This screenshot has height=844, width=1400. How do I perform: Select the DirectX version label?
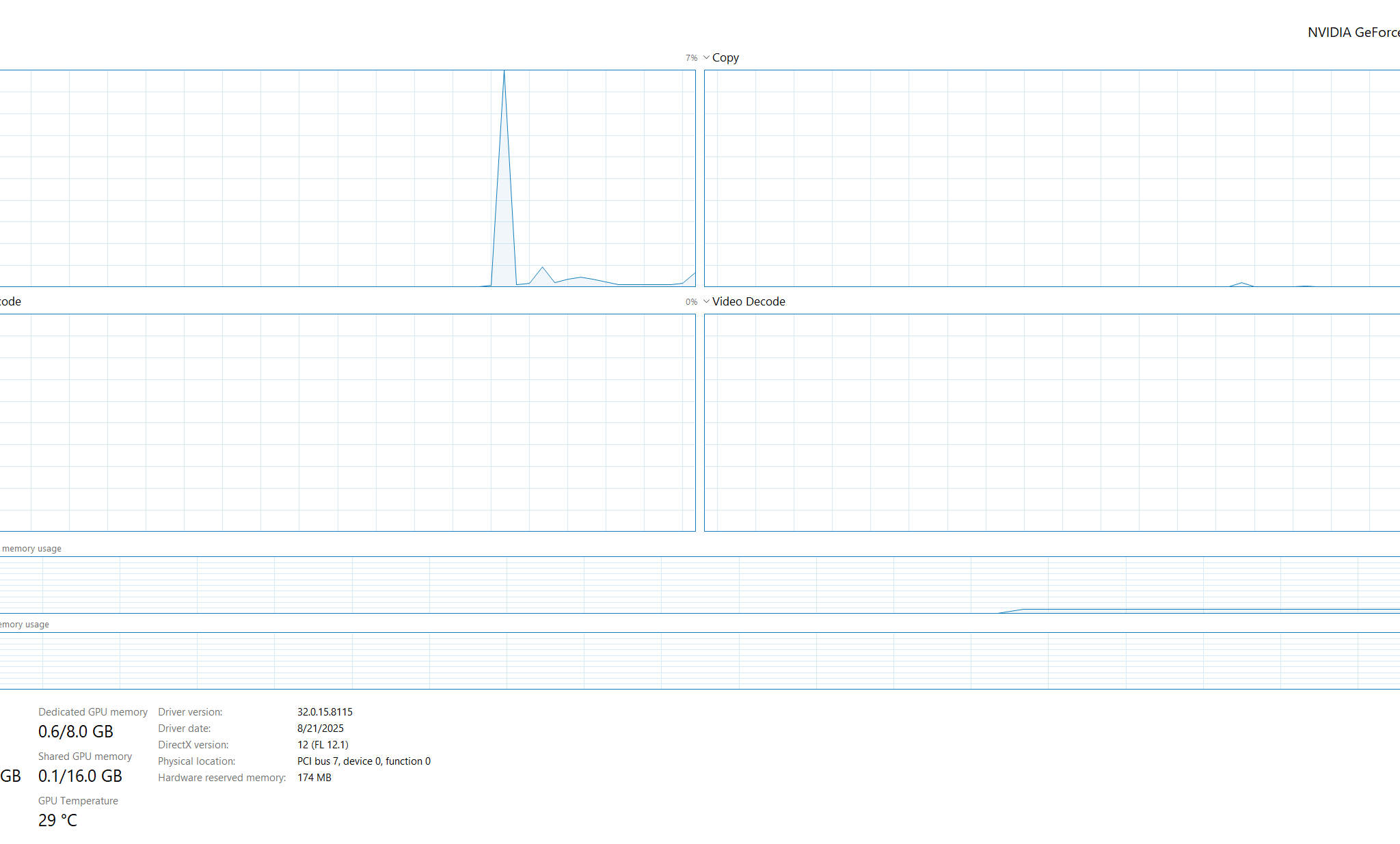click(193, 745)
